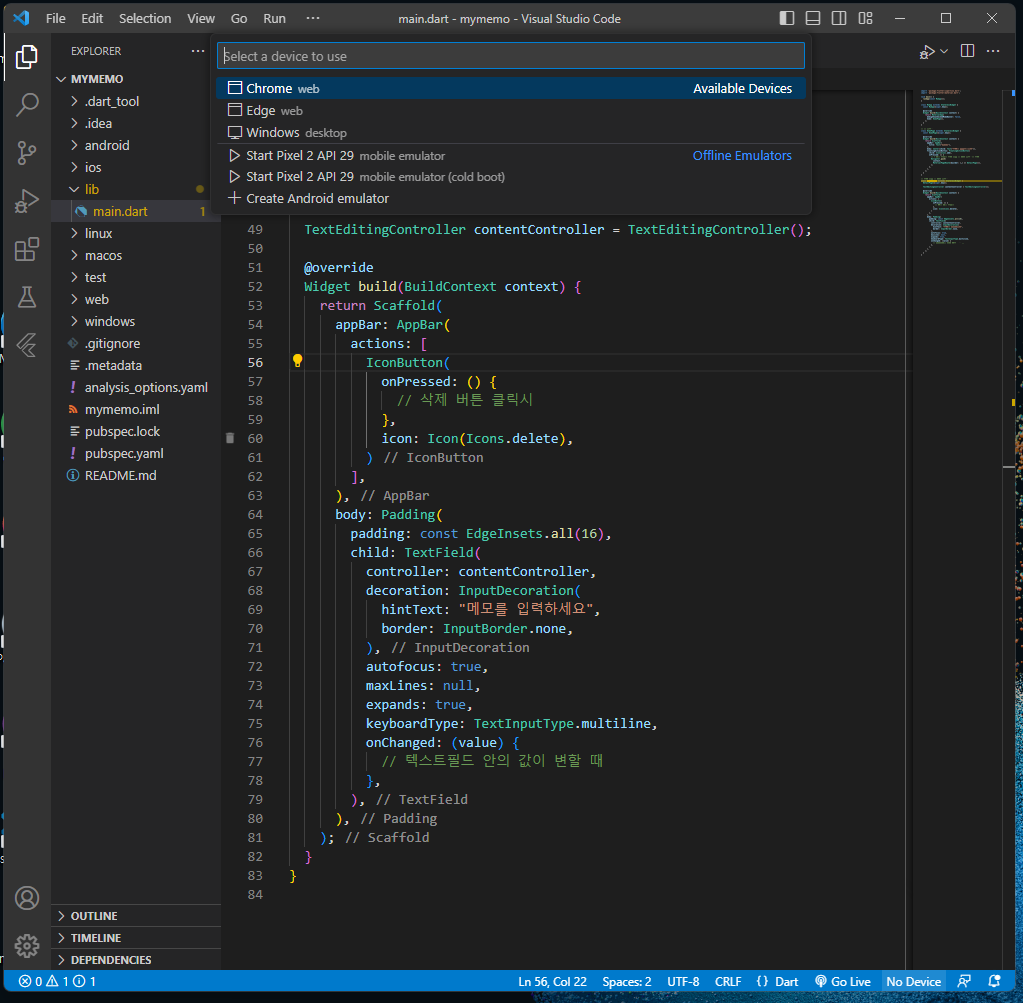
Task: Select Chrome web device
Action: click(x=511, y=88)
